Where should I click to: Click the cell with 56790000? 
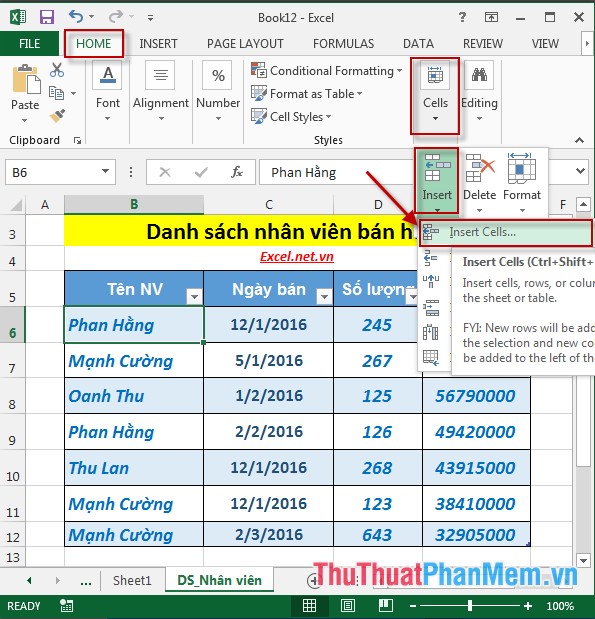[x=476, y=396]
